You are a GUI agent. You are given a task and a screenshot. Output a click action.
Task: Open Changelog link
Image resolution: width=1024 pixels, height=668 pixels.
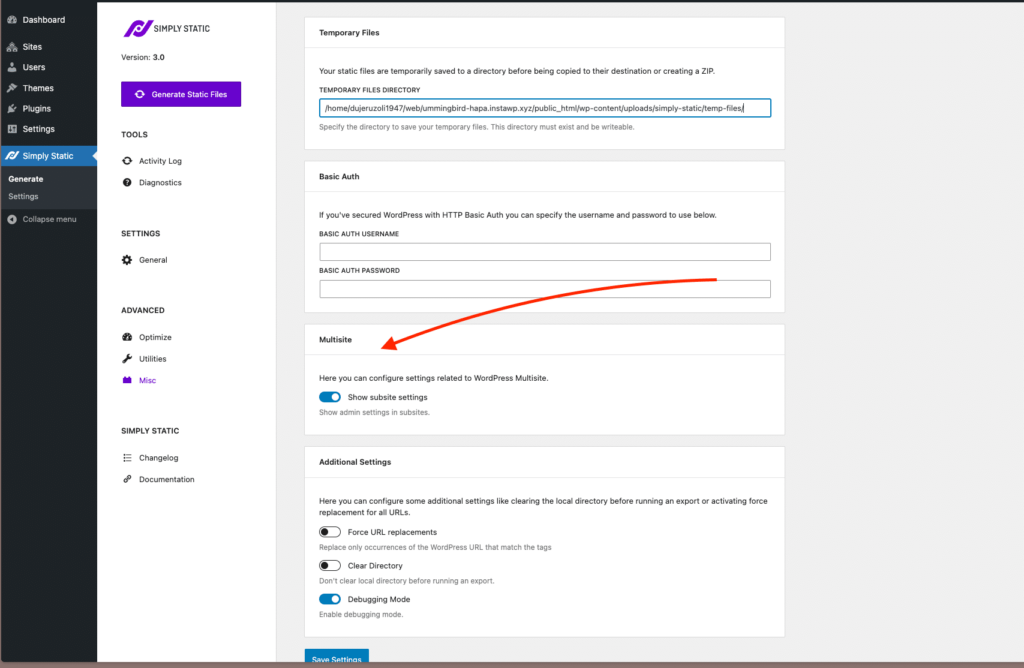click(x=158, y=458)
